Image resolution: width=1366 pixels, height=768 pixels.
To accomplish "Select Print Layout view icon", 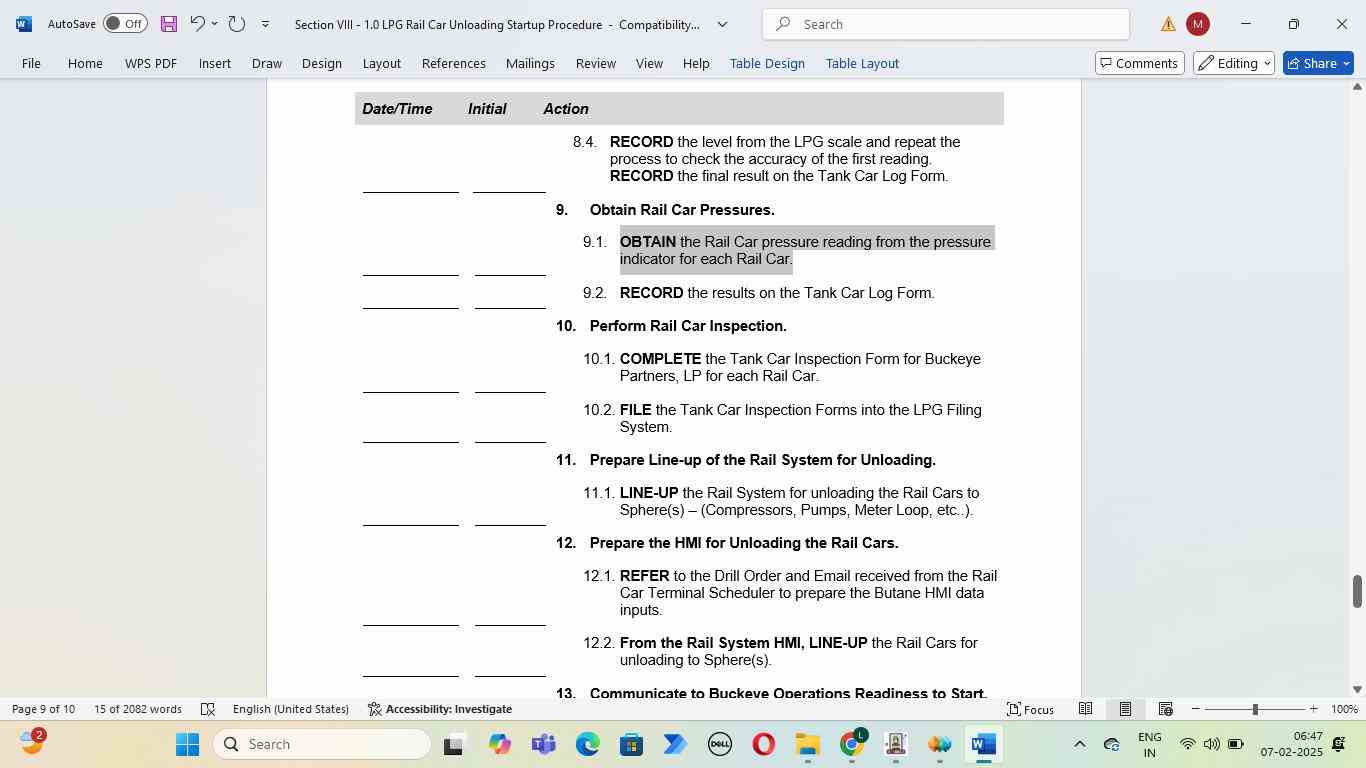I will (1125, 709).
